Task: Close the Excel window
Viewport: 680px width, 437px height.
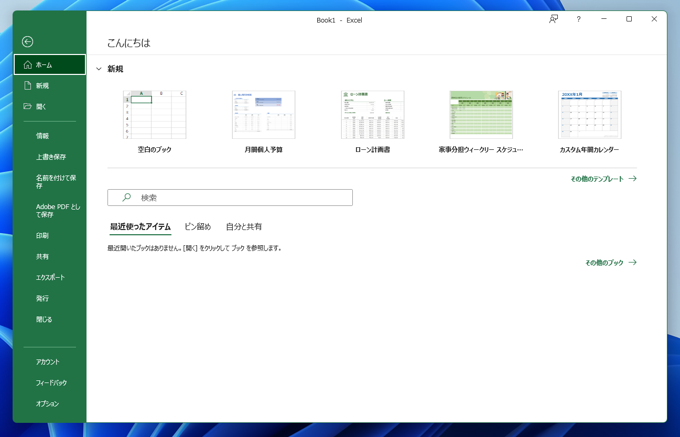Action: coord(654,19)
